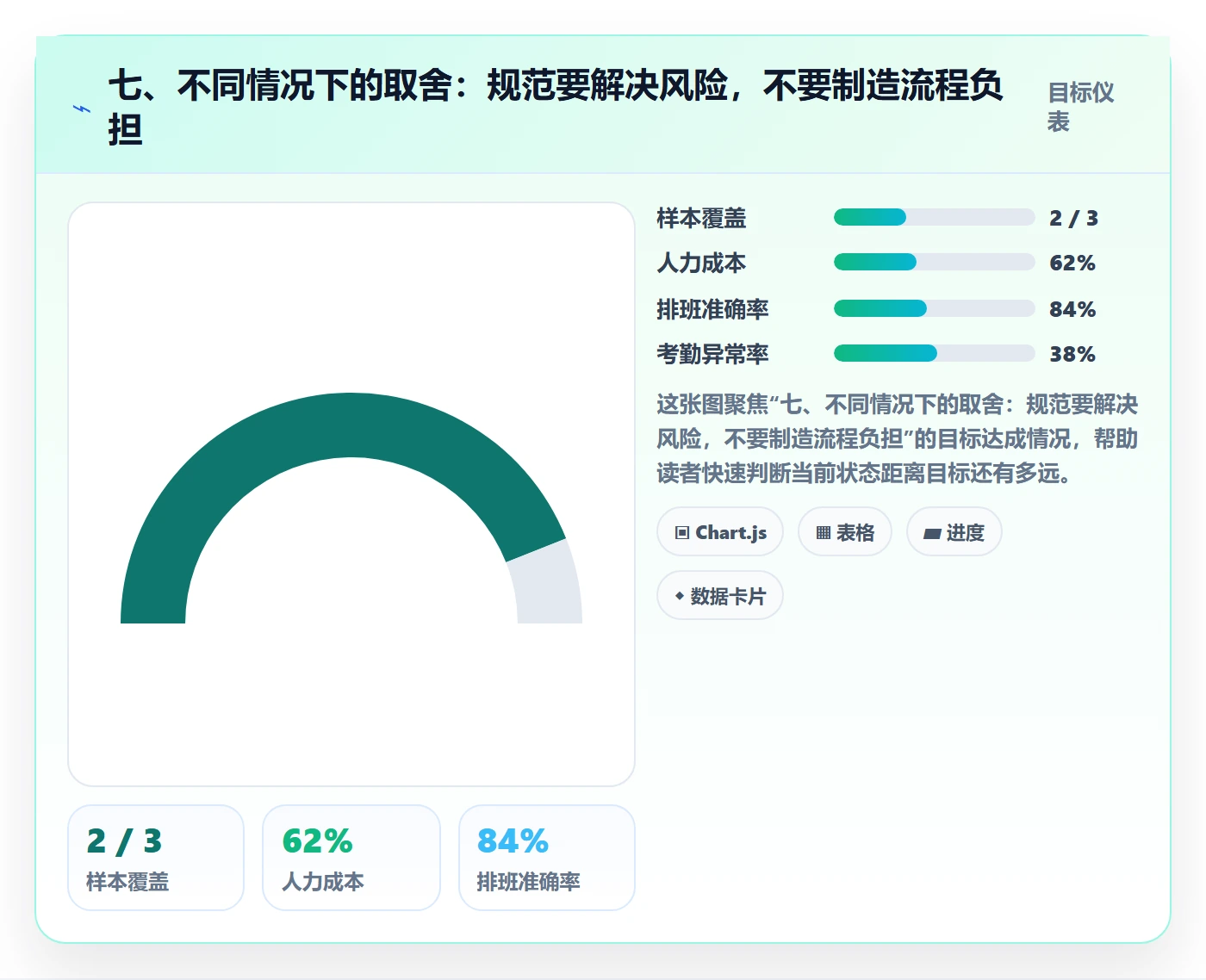1206x980 pixels.
Task: Click the 排班准确率 row label in the list
Action: [x=712, y=309]
